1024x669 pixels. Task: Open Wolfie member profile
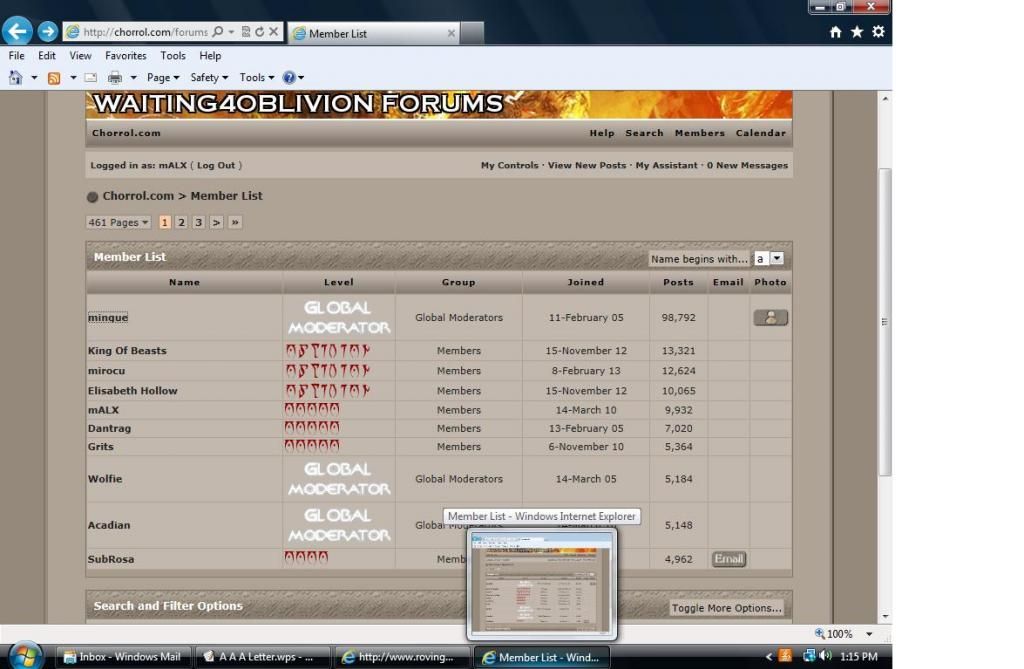point(105,479)
